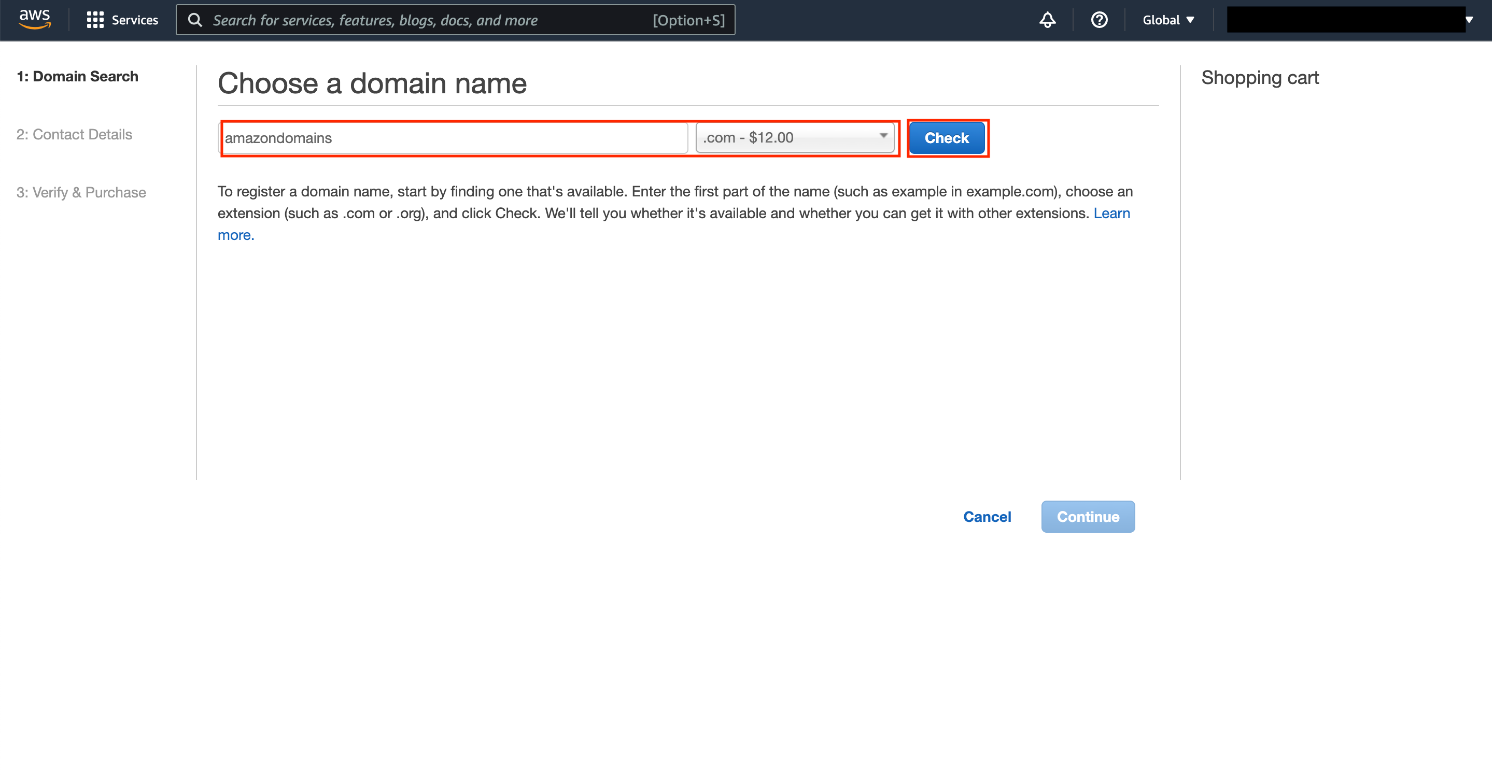This screenshot has width=1492, height=777.
Task: Select step 2: Contact Details
Action: (x=74, y=134)
